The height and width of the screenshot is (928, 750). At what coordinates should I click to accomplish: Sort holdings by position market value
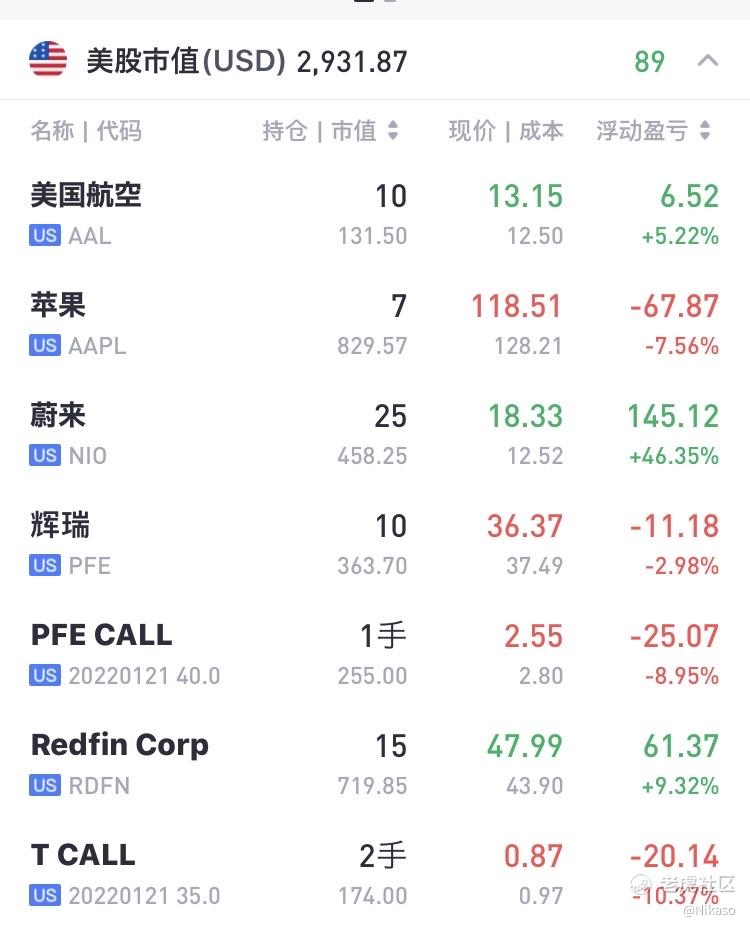[330, 131]
